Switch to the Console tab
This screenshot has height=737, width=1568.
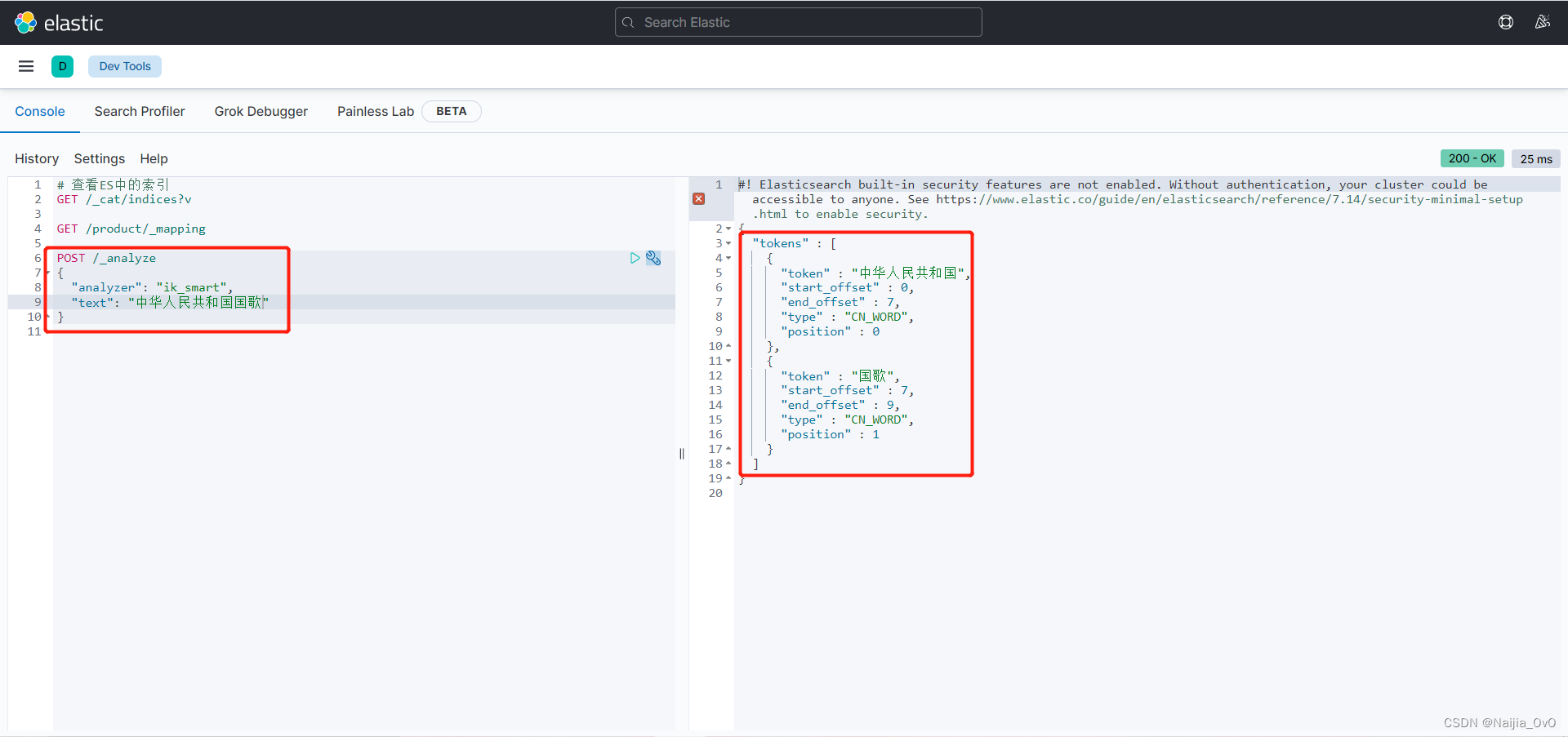tap(40, 111)
